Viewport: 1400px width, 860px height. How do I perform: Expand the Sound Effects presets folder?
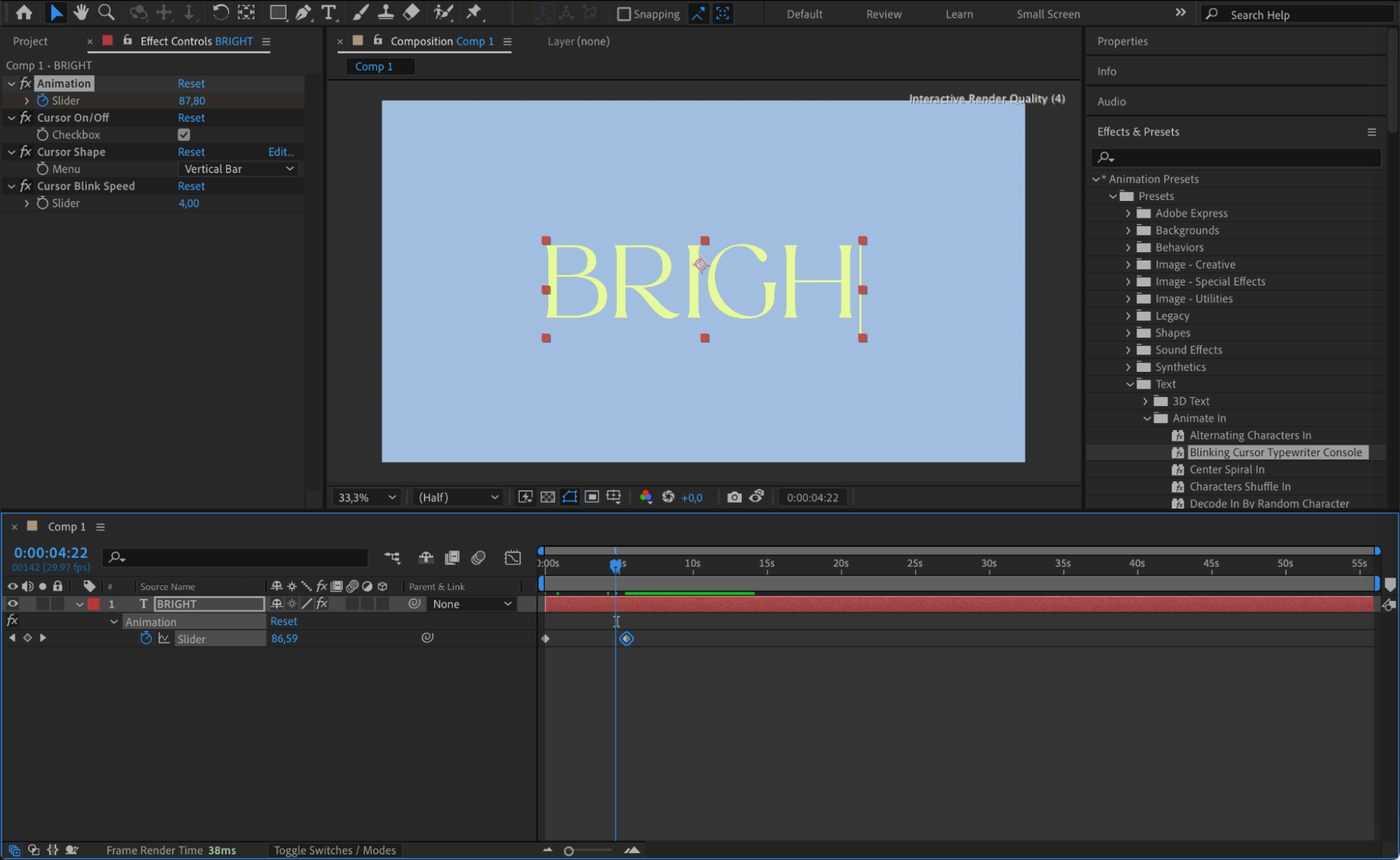coord(1128,349)
